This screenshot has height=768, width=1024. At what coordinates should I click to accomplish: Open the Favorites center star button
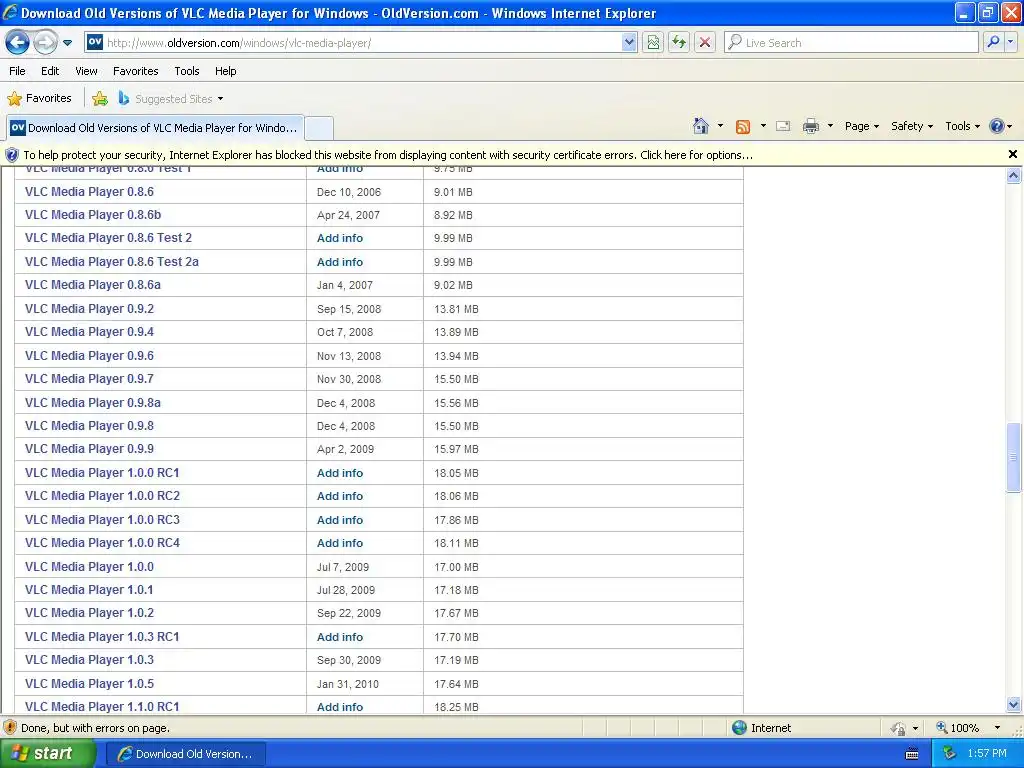[x=39, y=99]
